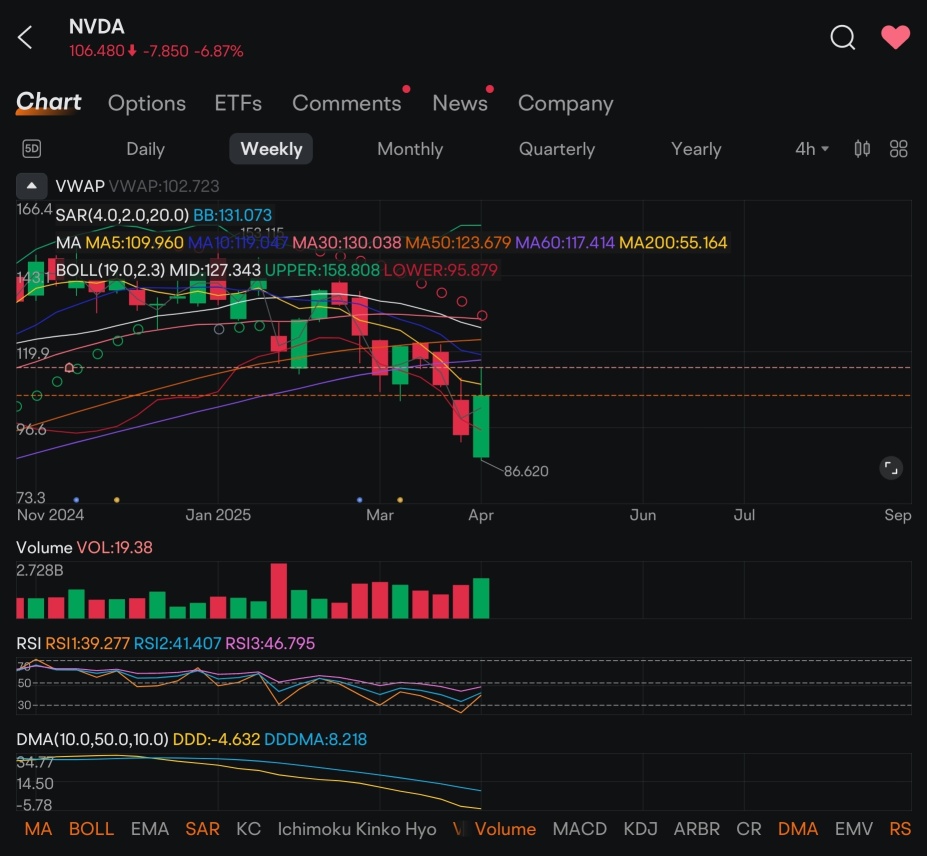927x856 pixels.
Task: Select the Weekly timeframe
Action: tap(271, 149)
